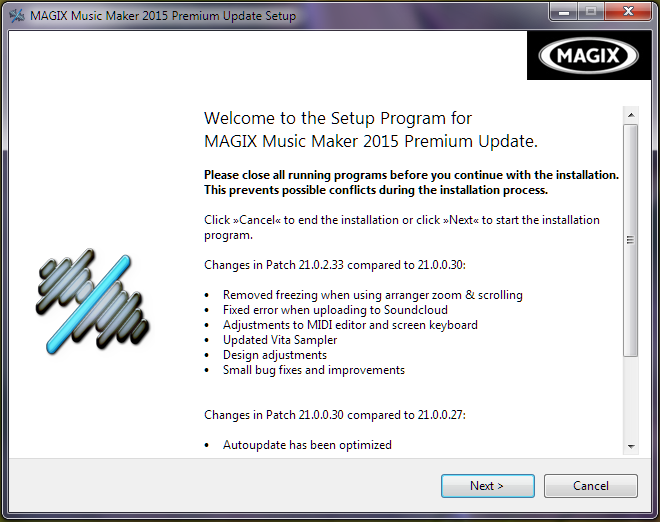
Task: Click 'Design adjustments' bullet
Action: (x=274, y=355)
